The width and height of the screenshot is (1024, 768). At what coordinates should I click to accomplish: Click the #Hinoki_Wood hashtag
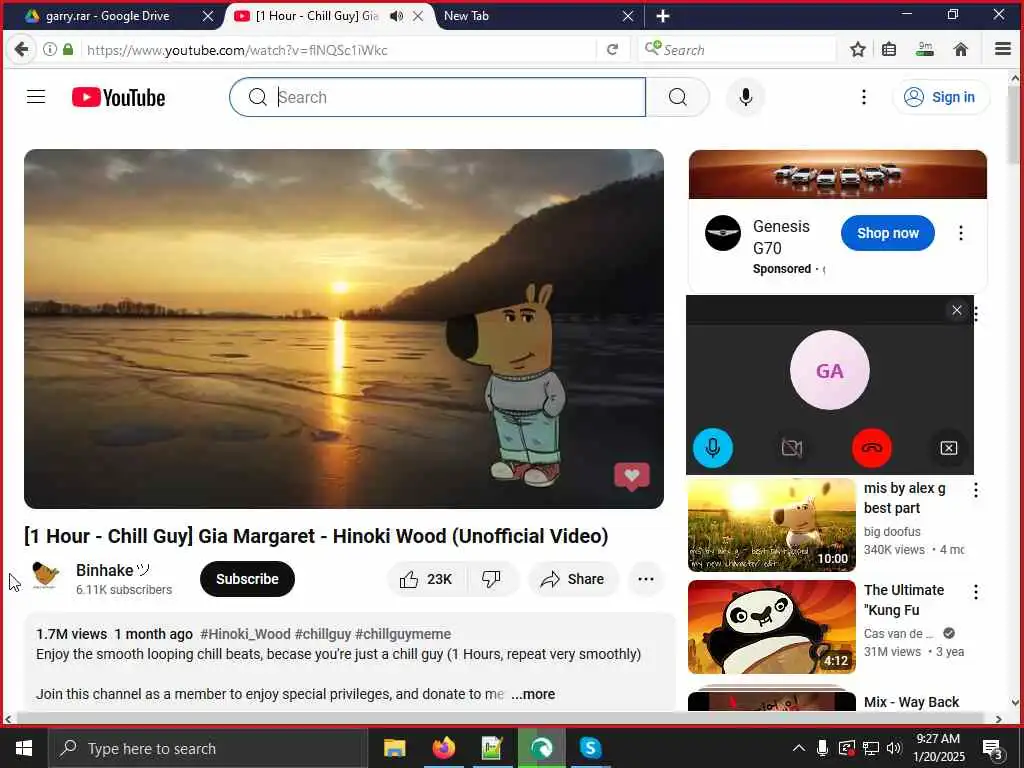pyautogui.click(x=245, y=634)
